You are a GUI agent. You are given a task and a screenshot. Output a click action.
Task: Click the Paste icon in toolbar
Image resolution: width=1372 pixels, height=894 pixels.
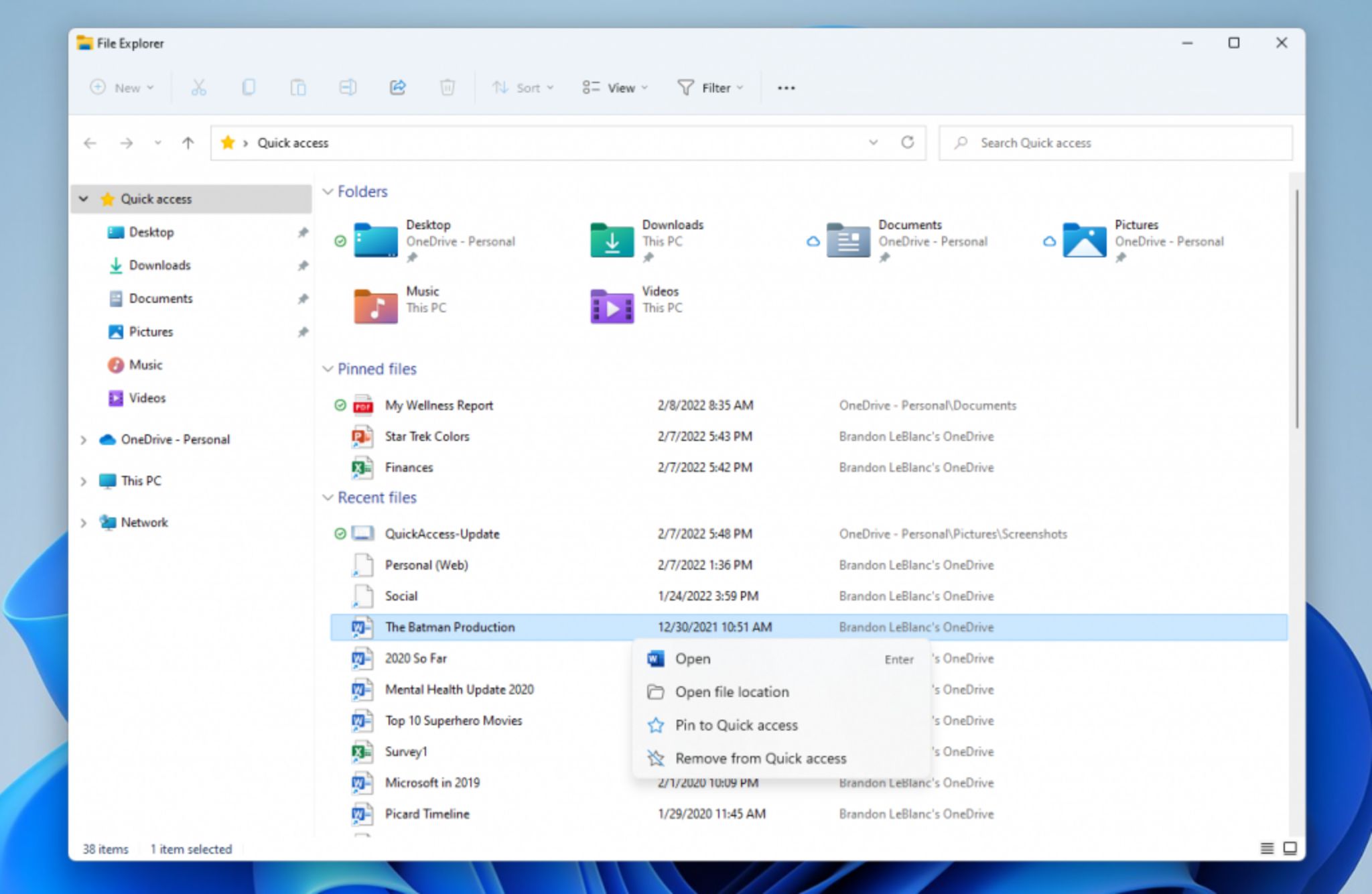(297, 88)
